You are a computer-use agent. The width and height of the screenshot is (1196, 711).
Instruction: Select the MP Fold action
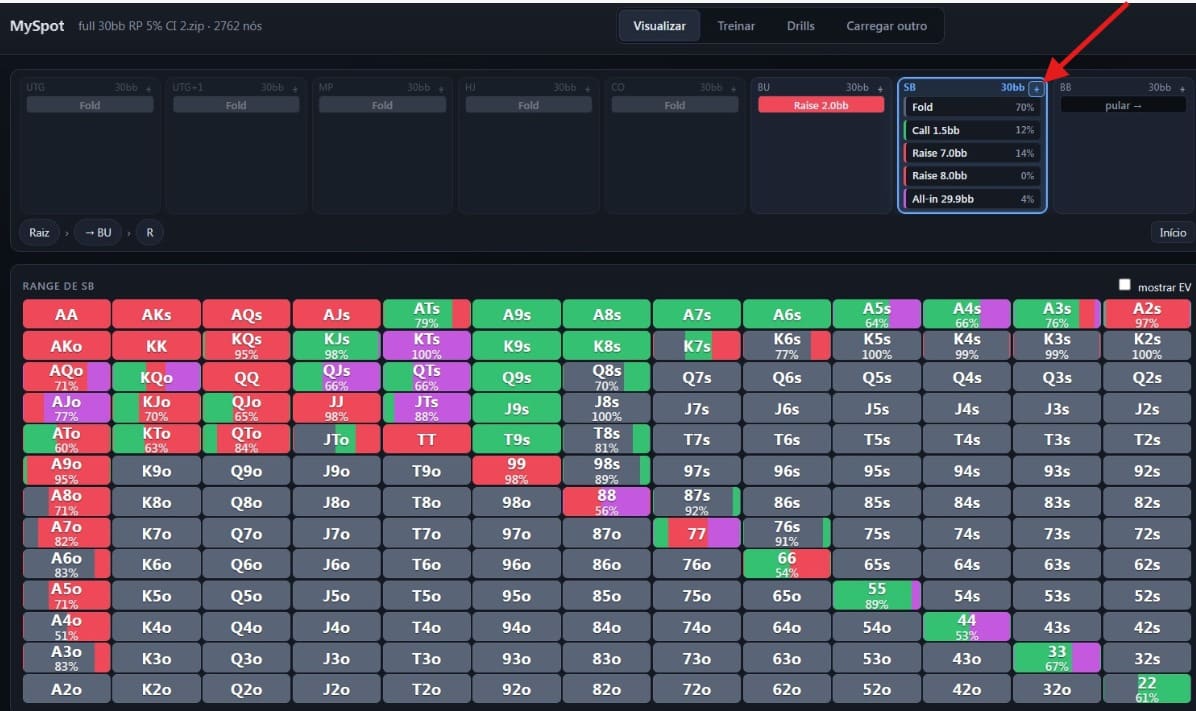(382, 105)
